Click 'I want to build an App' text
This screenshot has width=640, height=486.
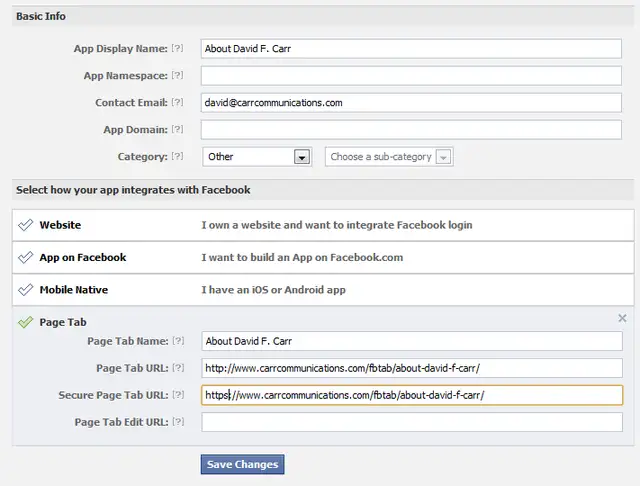[x=302, y=257]
